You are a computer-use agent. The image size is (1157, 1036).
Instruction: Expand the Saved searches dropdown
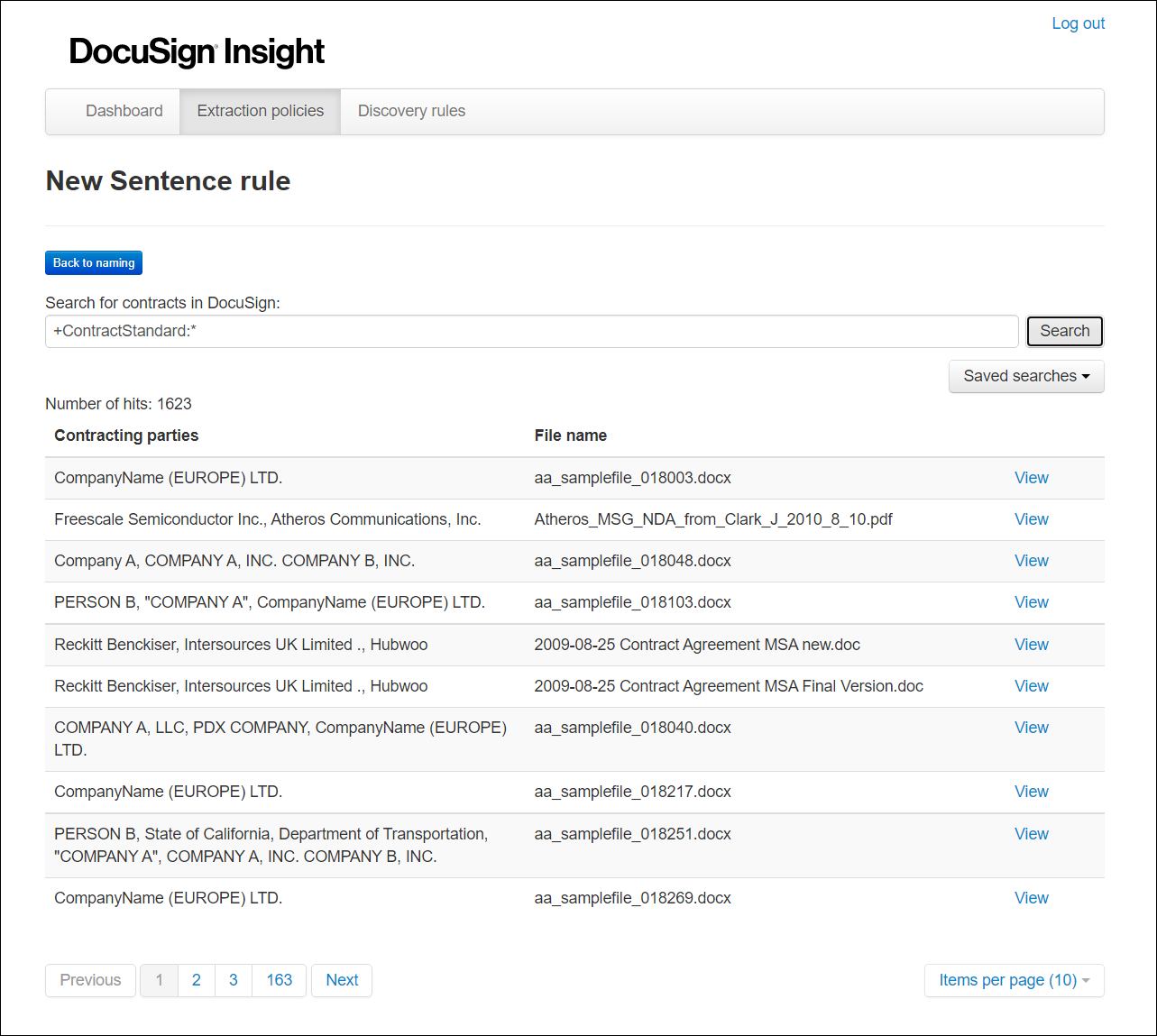(1026, 376)
